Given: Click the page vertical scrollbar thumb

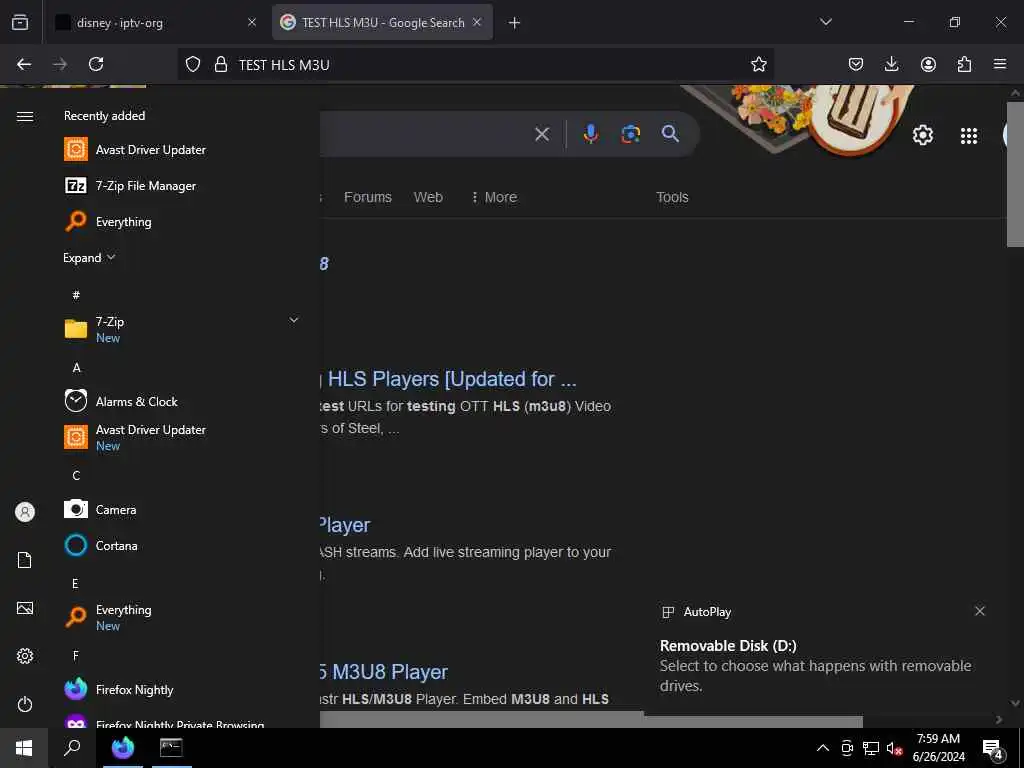Looking at the screenshot, I should click(1015, 173).
